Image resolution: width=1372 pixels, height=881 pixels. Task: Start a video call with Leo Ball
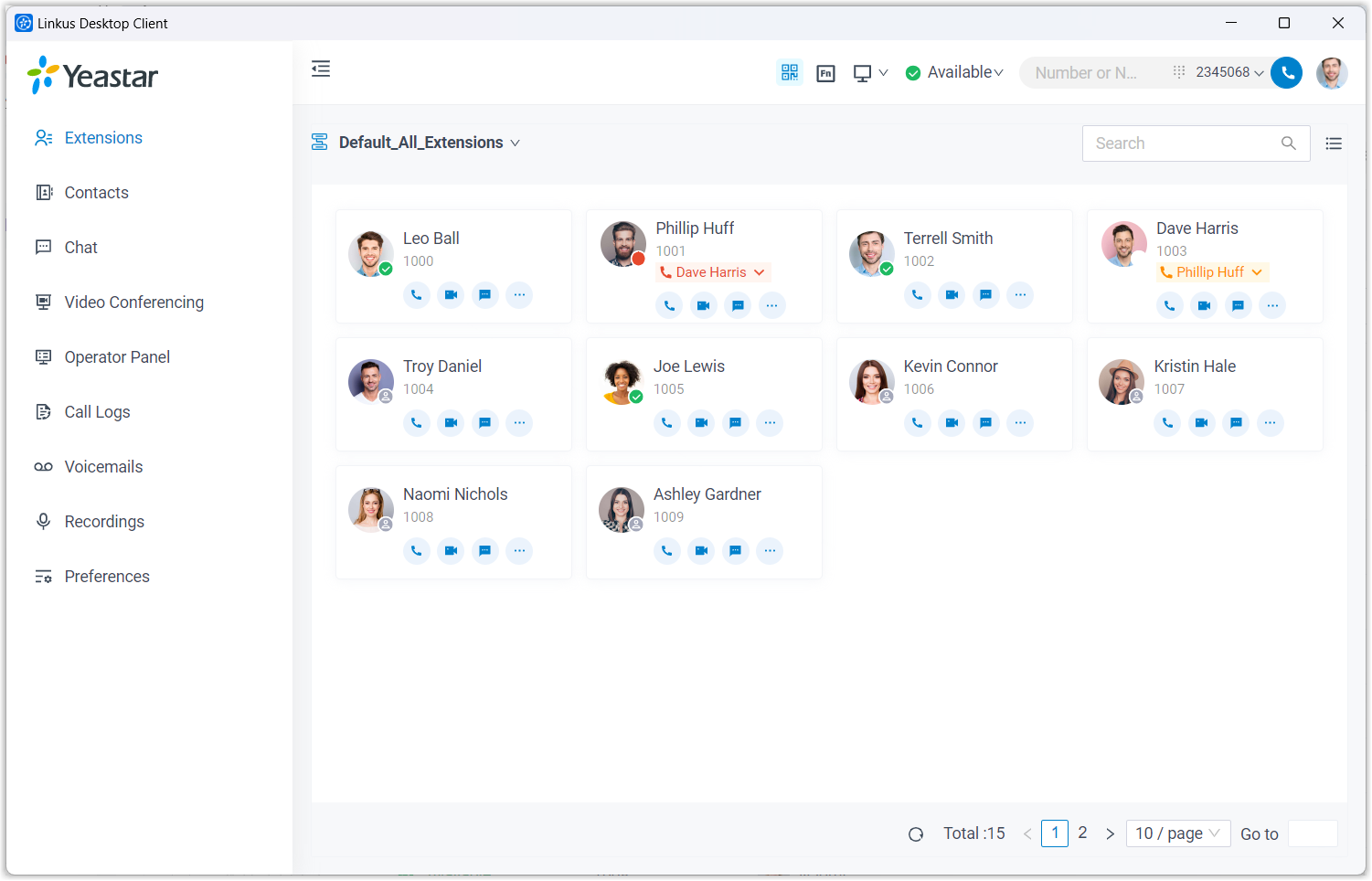coord(451,295)
